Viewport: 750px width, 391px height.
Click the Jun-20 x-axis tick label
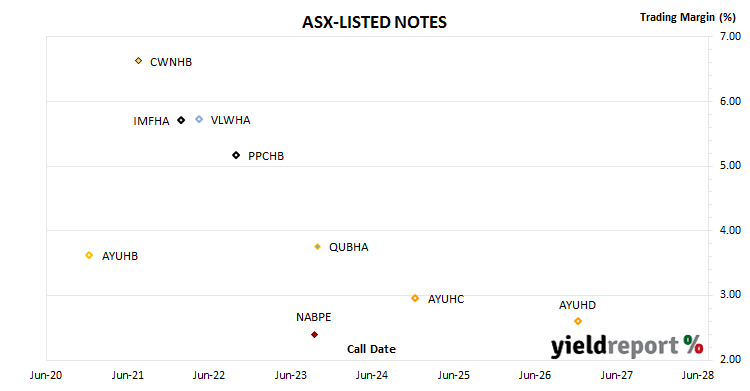[x=46, y=375]
